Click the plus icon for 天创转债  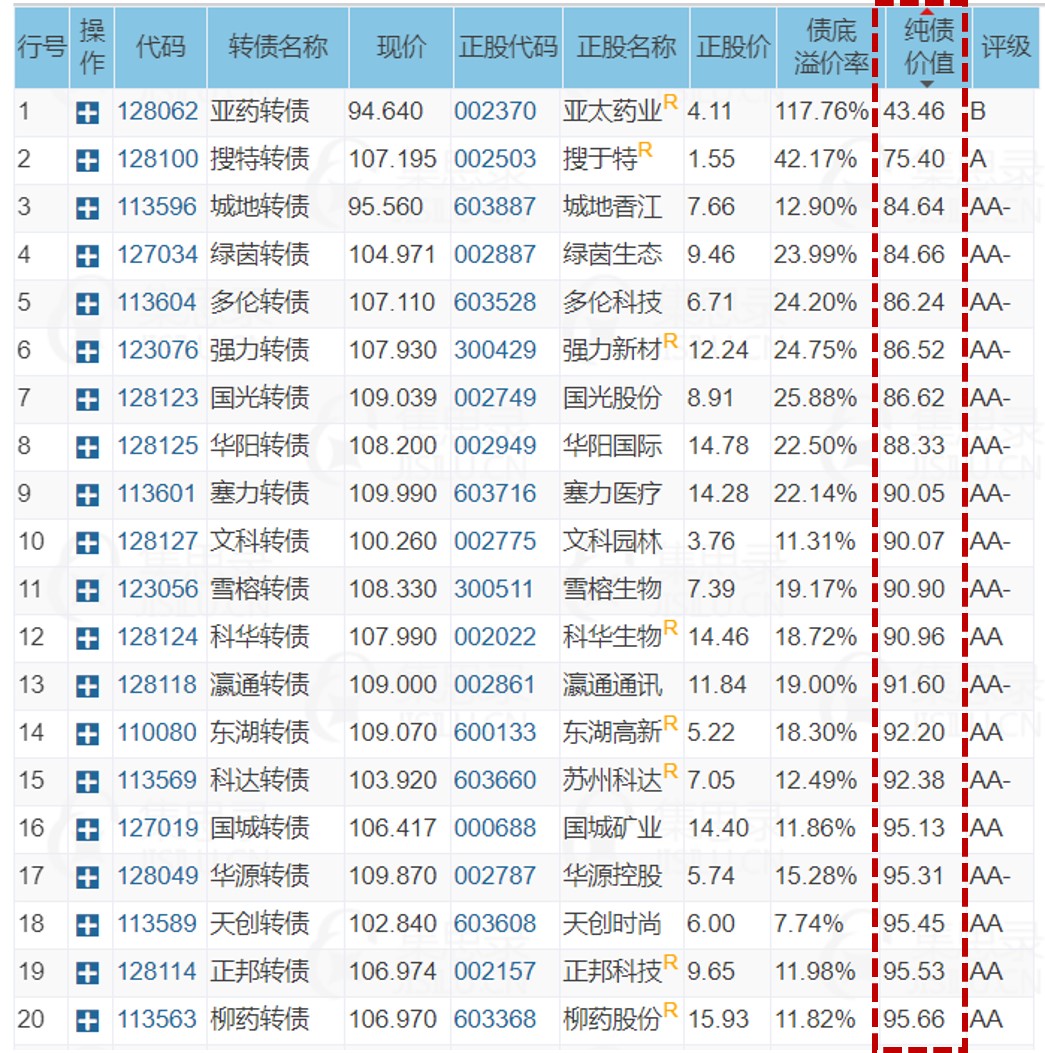[87, 925]
